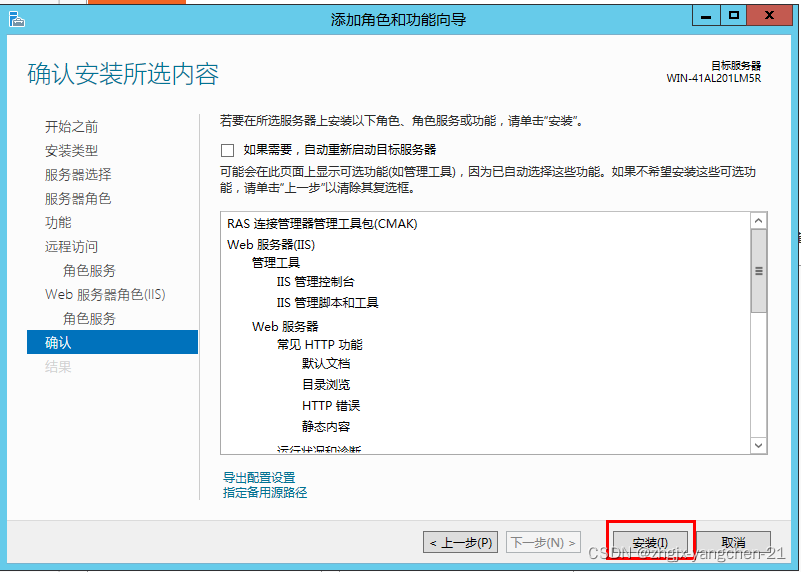This screenshot has width=801, height=572.
Task: Click RAS 连接管理器管理工具包(CMAK) entry
Action: (x=322, y=224)
